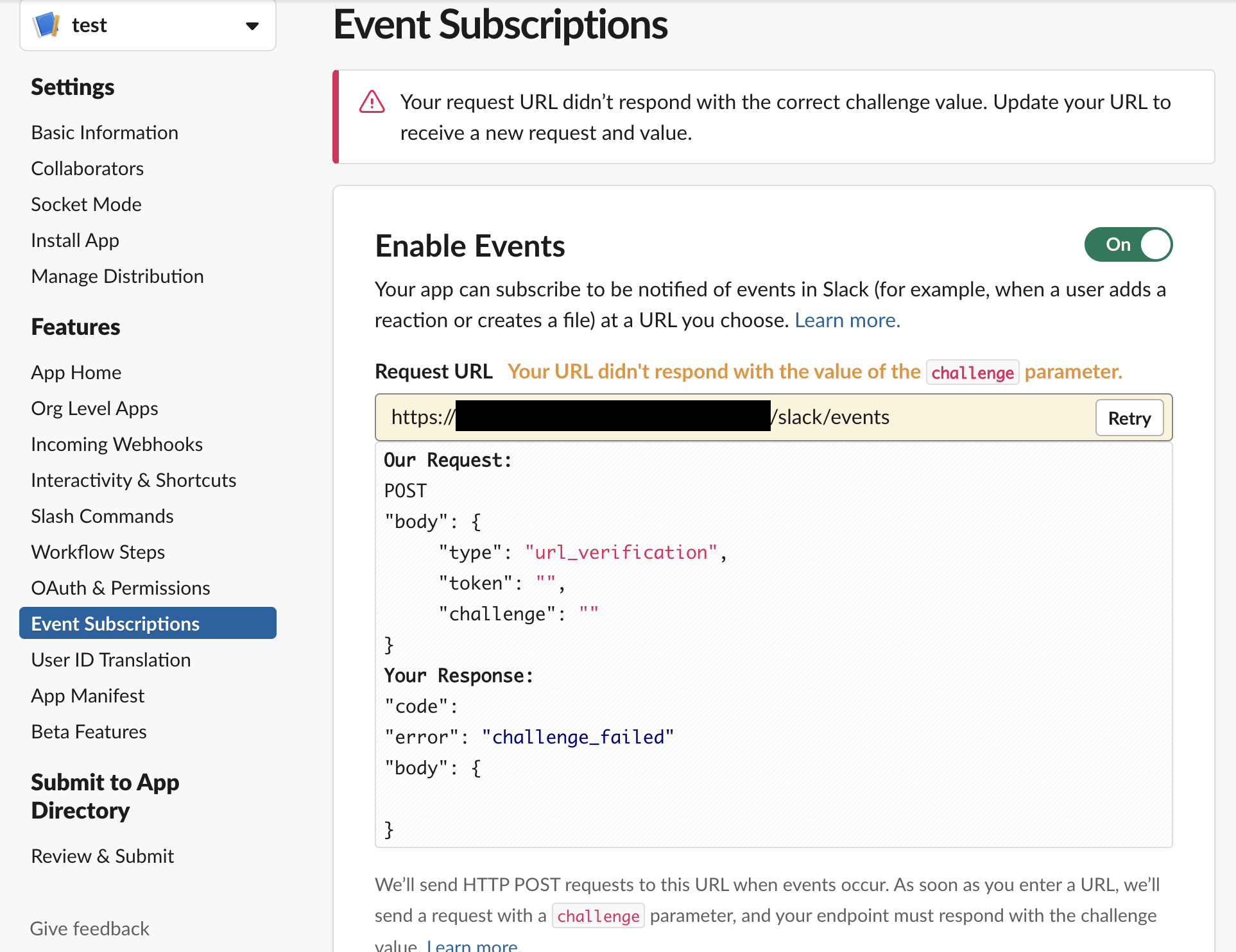Navigate to Slash Commands page

point(101,515)
